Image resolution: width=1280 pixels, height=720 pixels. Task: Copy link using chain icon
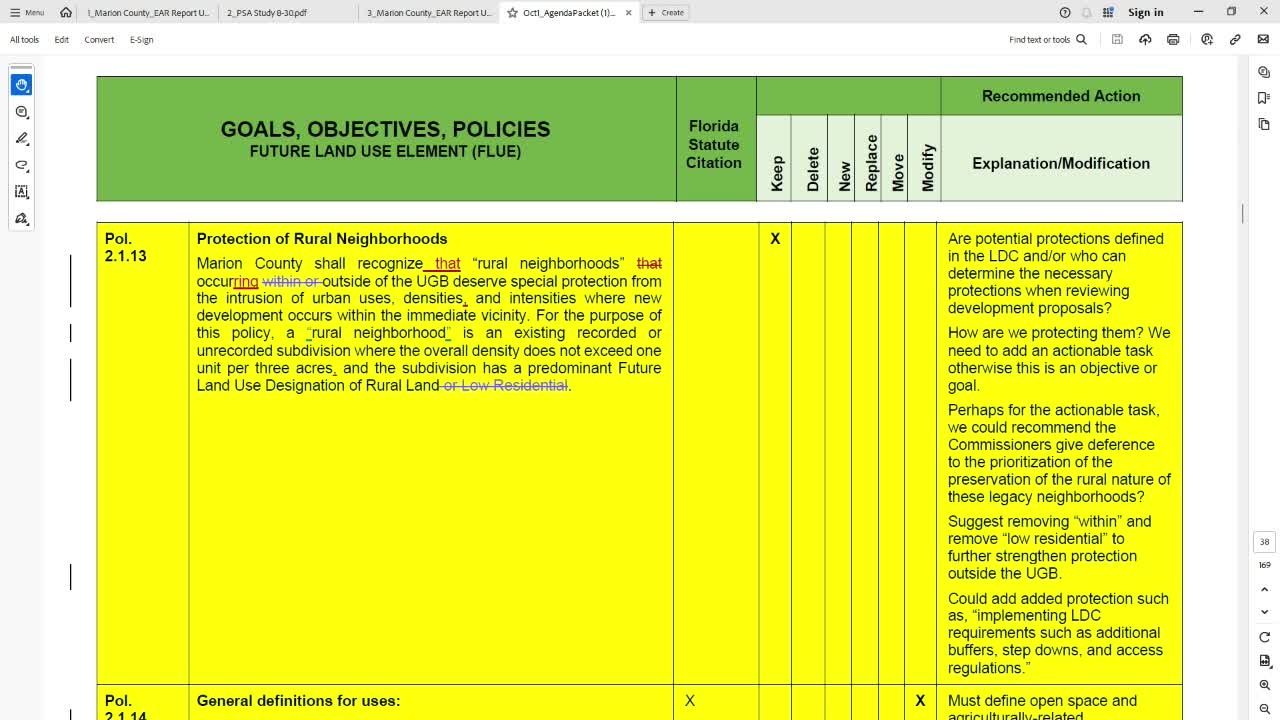[x=1235, y=40]
